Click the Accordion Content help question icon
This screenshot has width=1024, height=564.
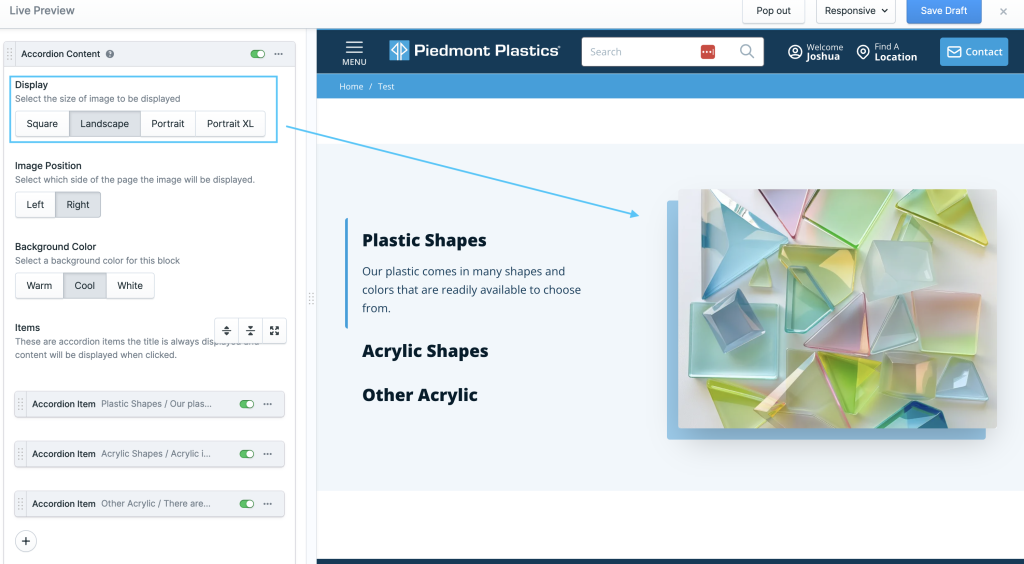(110, 54)
